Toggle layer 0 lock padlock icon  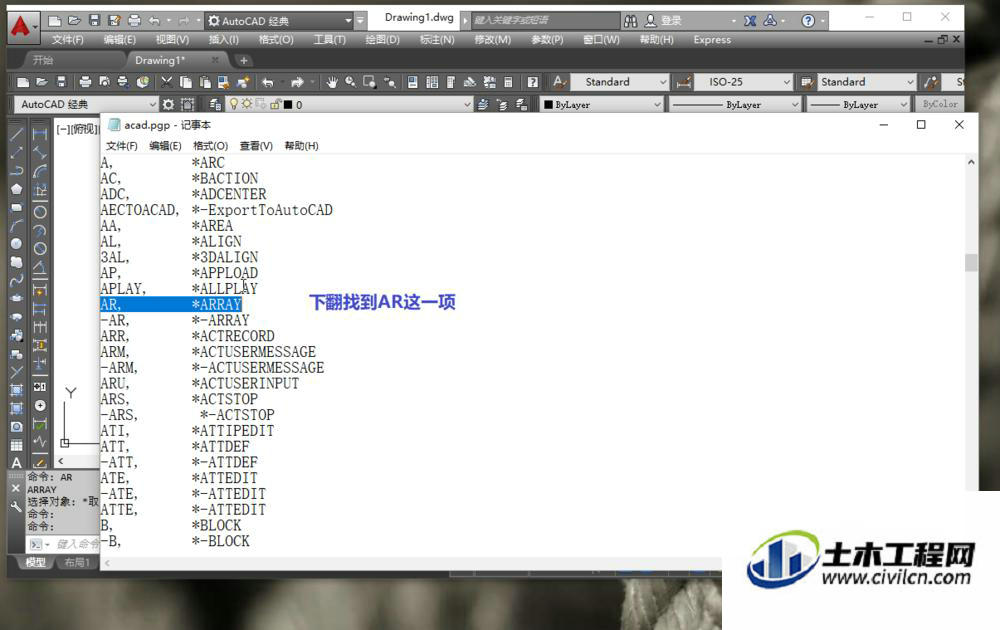click(275, 104)
